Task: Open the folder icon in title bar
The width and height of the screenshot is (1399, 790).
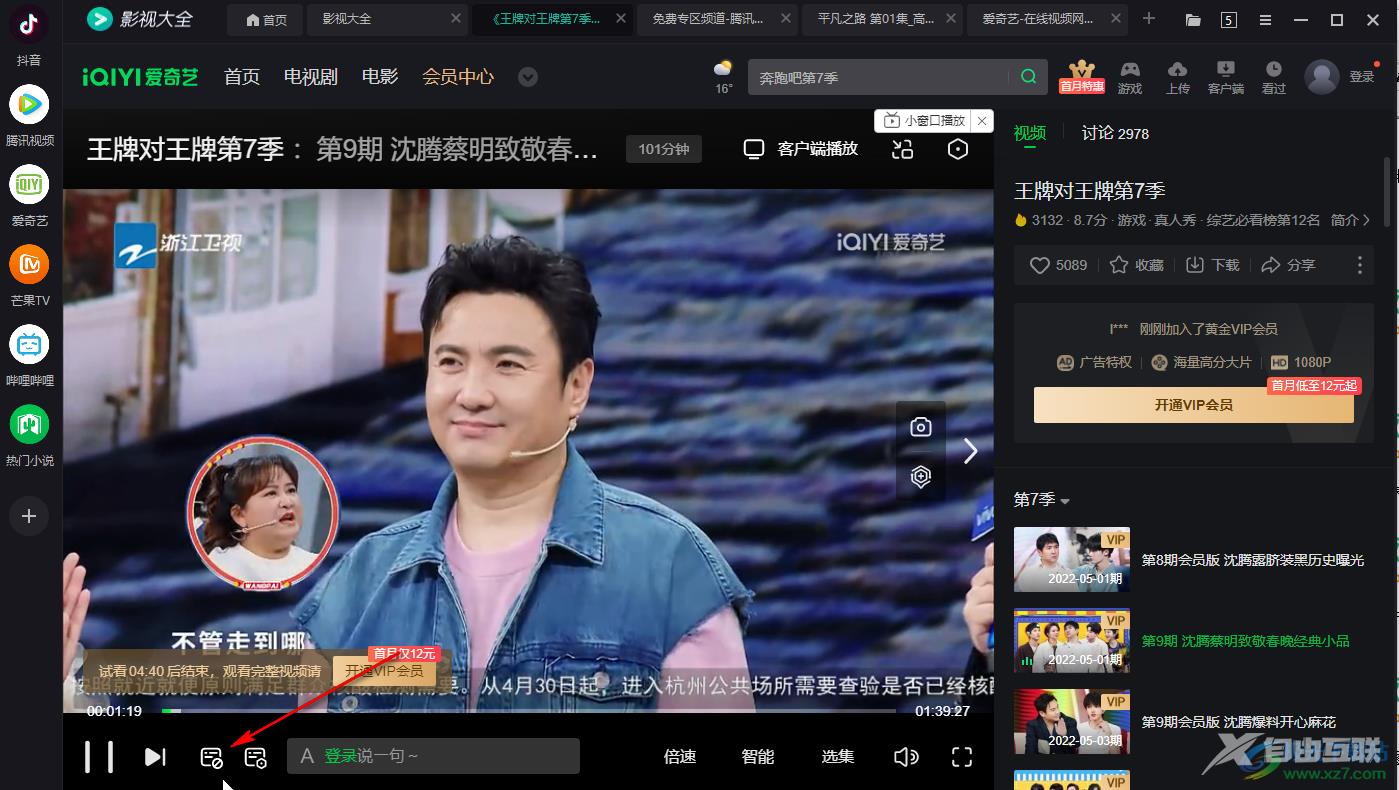Action: point(1193,20)
